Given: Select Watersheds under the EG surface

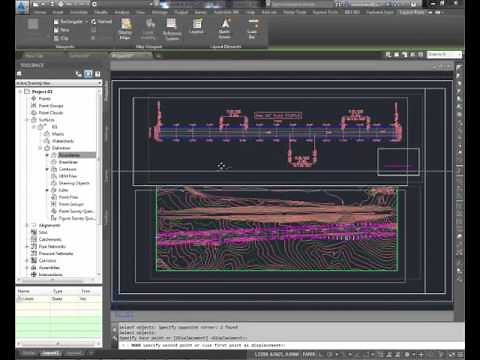Looking at the screenshot, I should (63, 141).
